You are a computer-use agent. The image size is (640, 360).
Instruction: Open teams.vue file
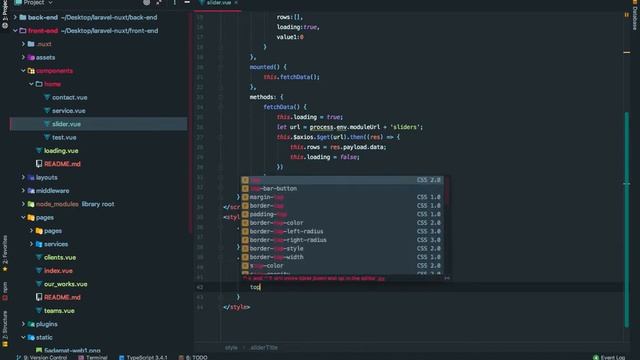click(59, 311)
